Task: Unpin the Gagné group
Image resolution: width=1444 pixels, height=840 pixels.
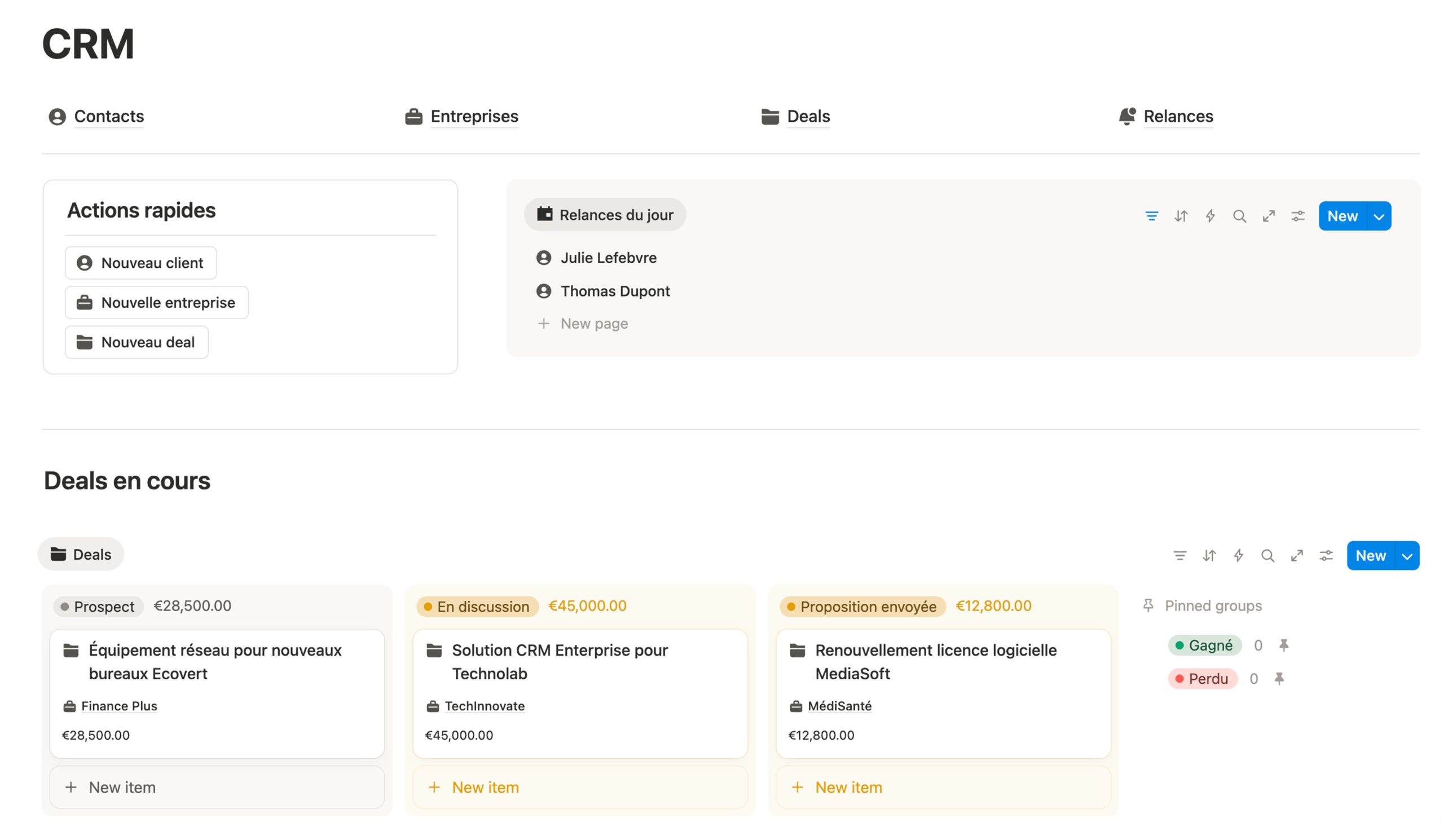Action: 1284,646
